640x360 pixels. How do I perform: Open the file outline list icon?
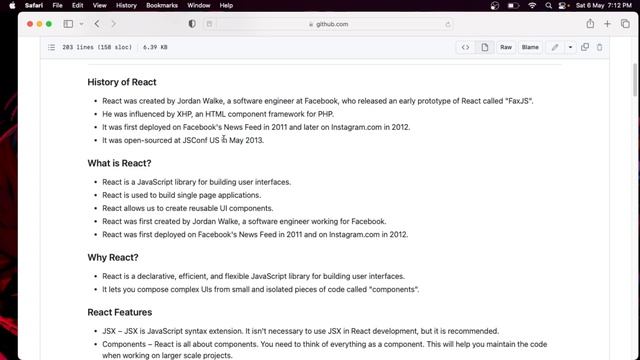click(51, 47)
